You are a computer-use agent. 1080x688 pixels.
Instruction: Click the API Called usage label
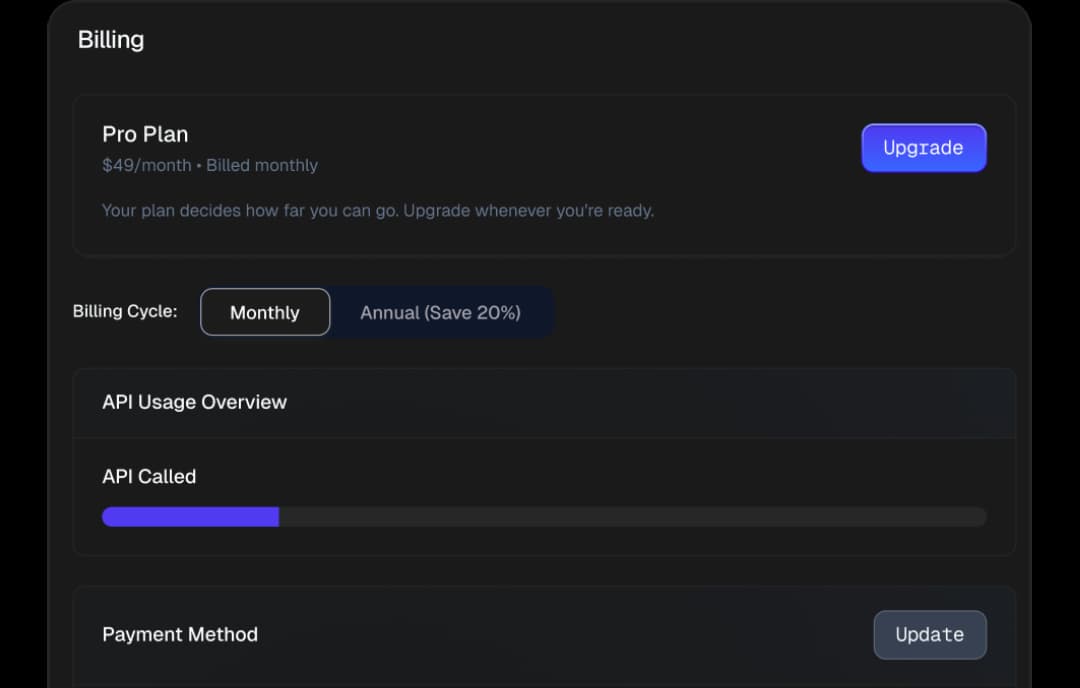pos(149,476)
